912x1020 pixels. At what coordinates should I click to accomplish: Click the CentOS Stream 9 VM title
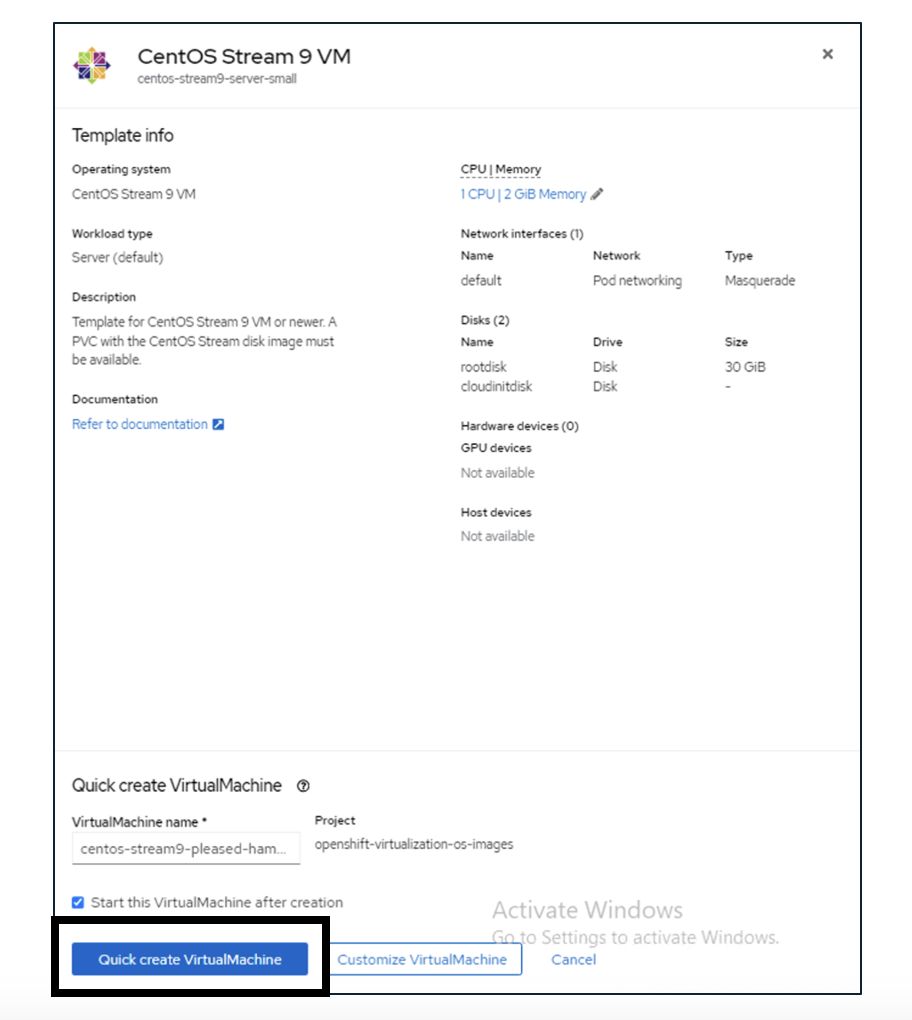pyautogui.click(x=244, y=57)
